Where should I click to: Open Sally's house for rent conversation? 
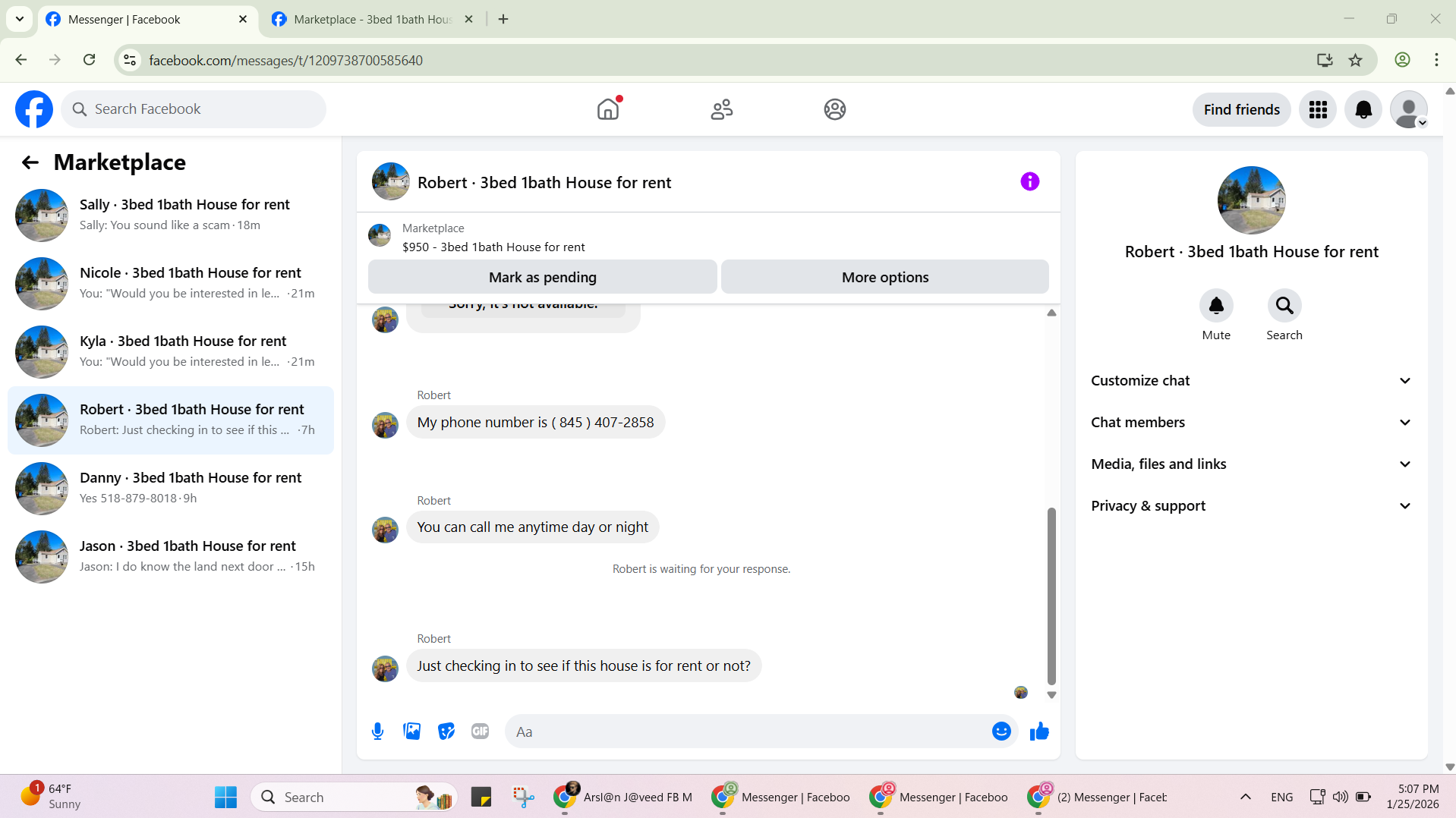click(x=171, y=216)
